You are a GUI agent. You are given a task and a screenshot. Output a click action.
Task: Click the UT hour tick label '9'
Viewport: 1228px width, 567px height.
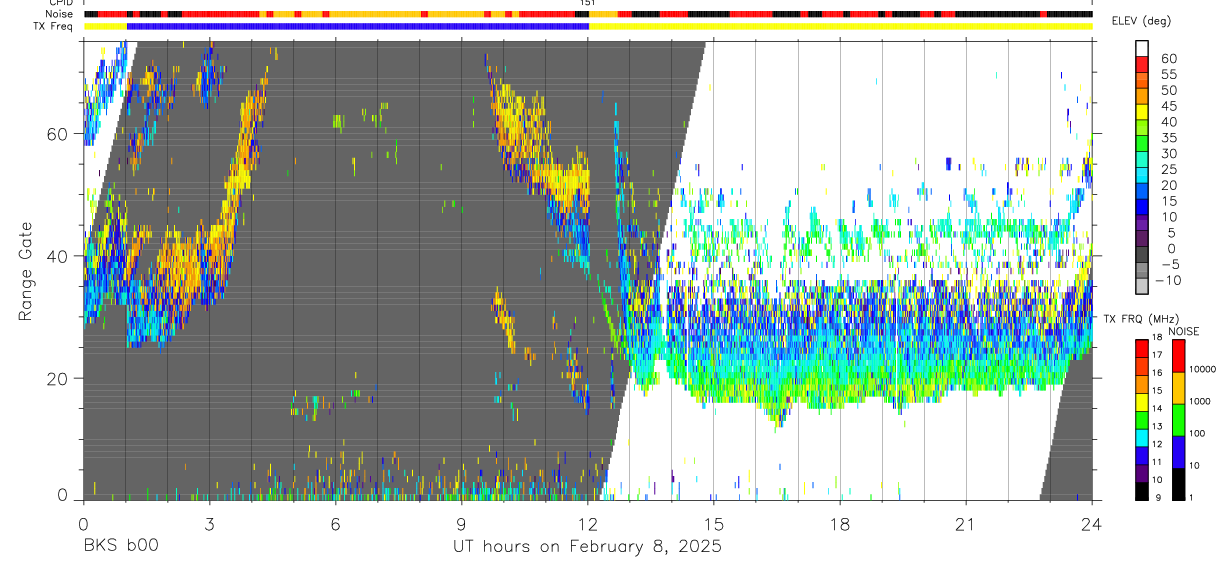tap(461, 524)
